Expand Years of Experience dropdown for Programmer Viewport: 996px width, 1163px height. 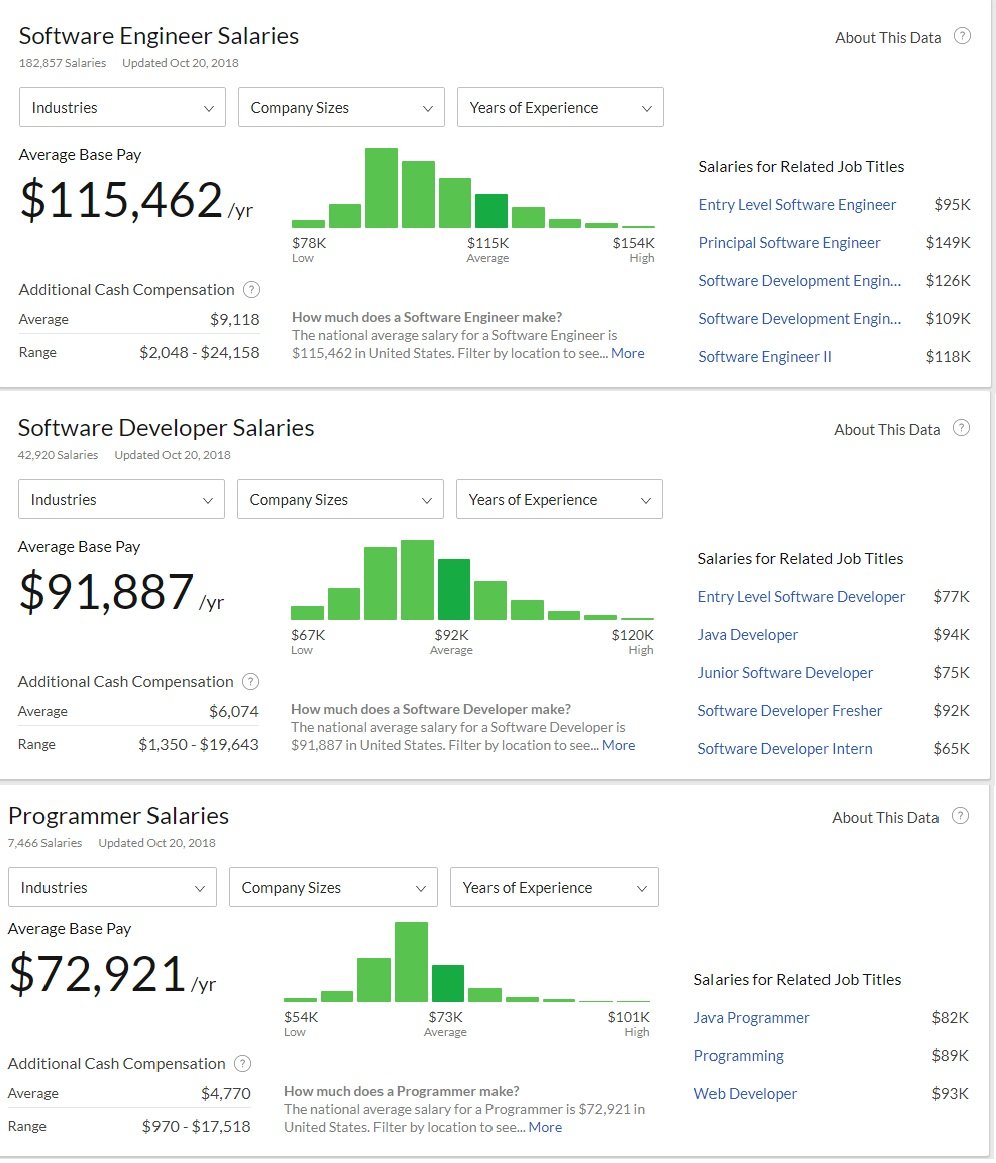(553, 887)
